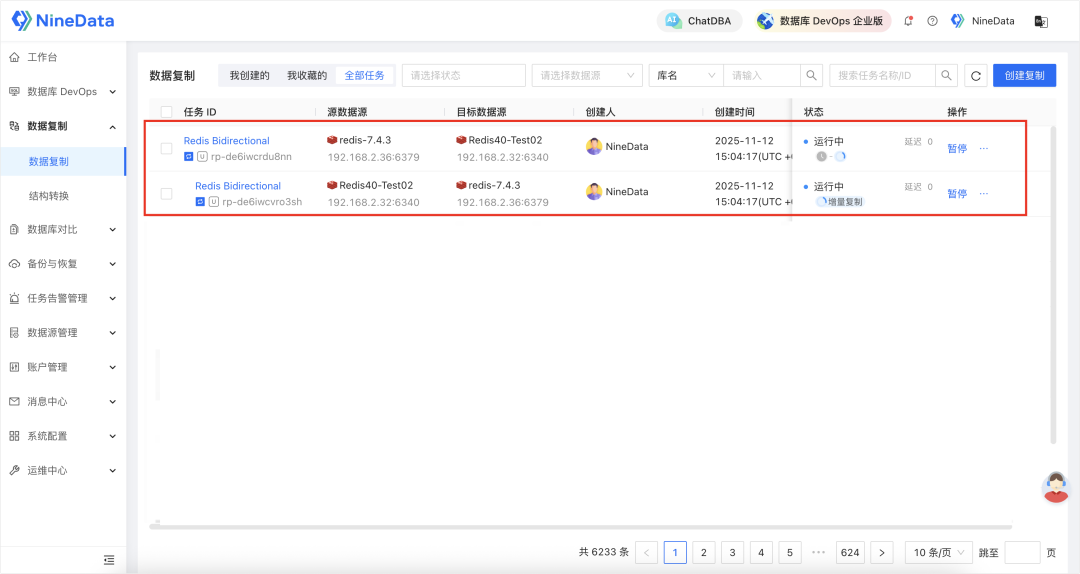The width and height of the screenshot is (1080, 574).
Task: Click the page jump input field
Action: pos(1022,552)
